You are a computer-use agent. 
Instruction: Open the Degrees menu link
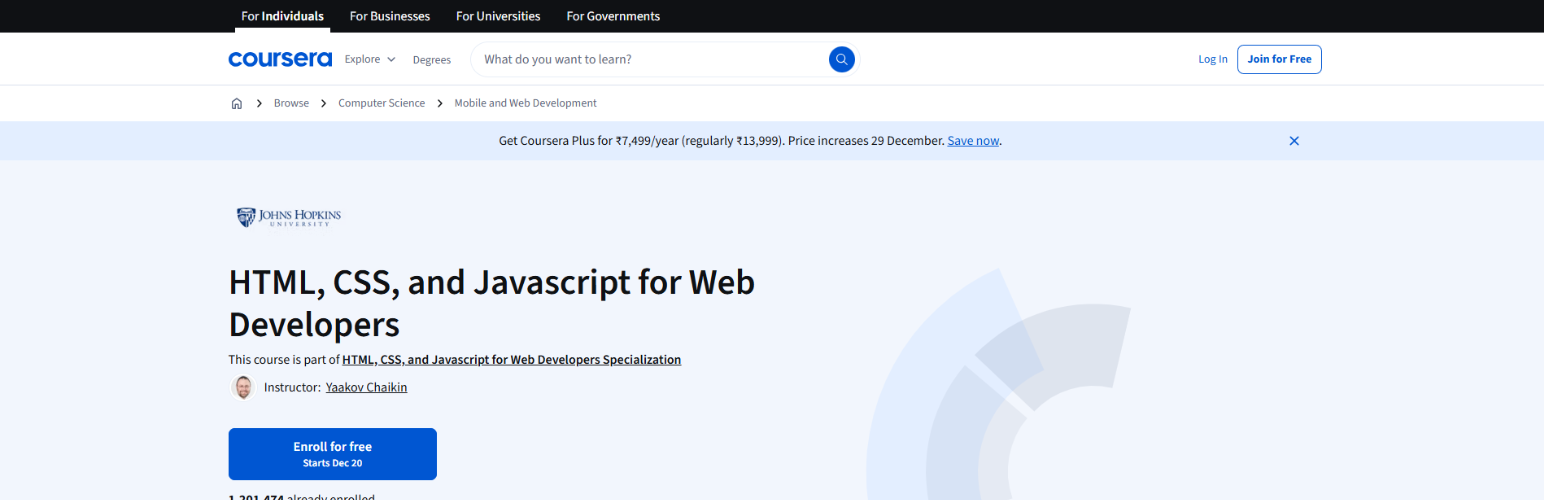(432, 59)
